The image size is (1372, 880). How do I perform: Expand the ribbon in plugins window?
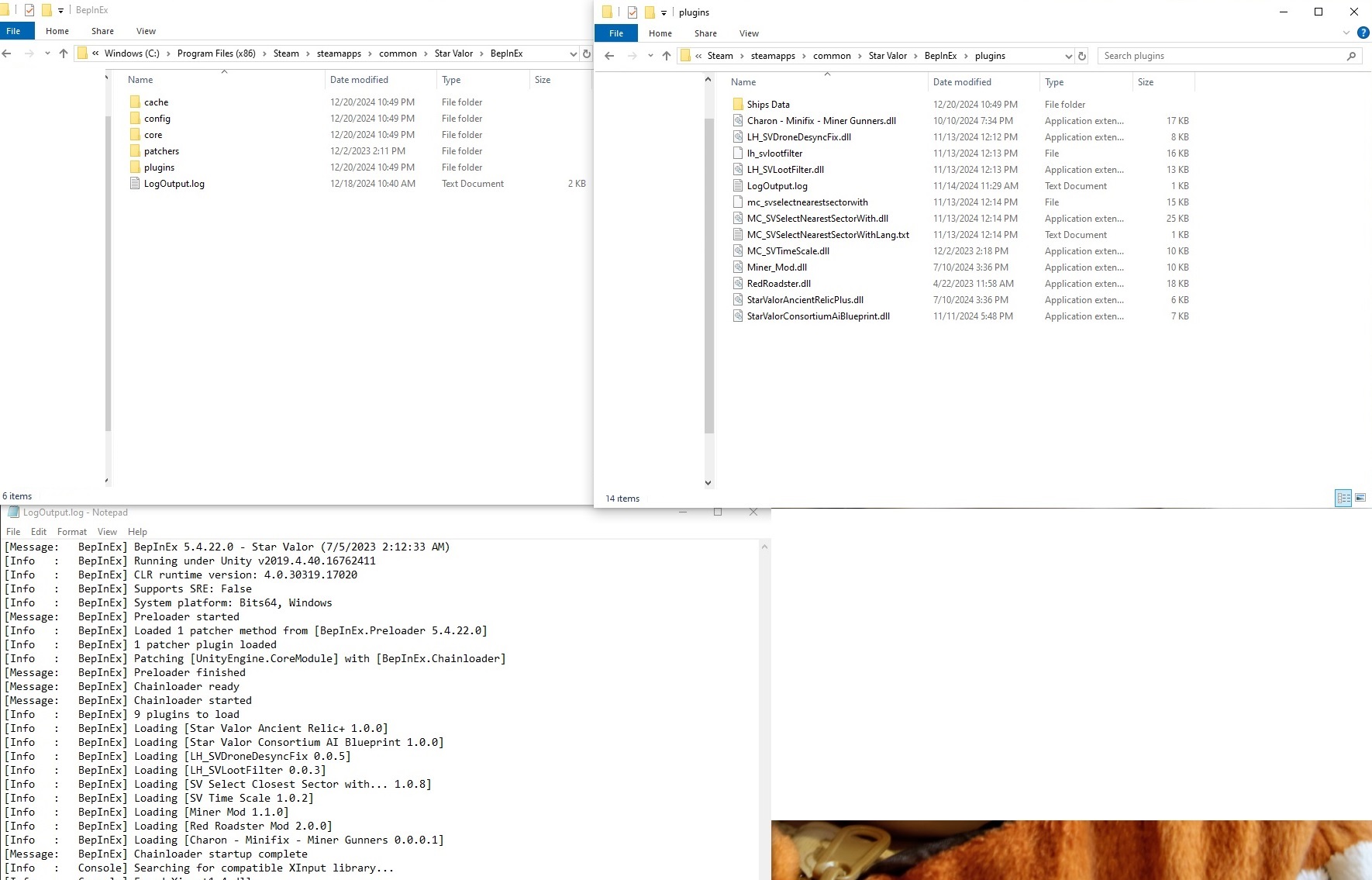click(1346, 33)
